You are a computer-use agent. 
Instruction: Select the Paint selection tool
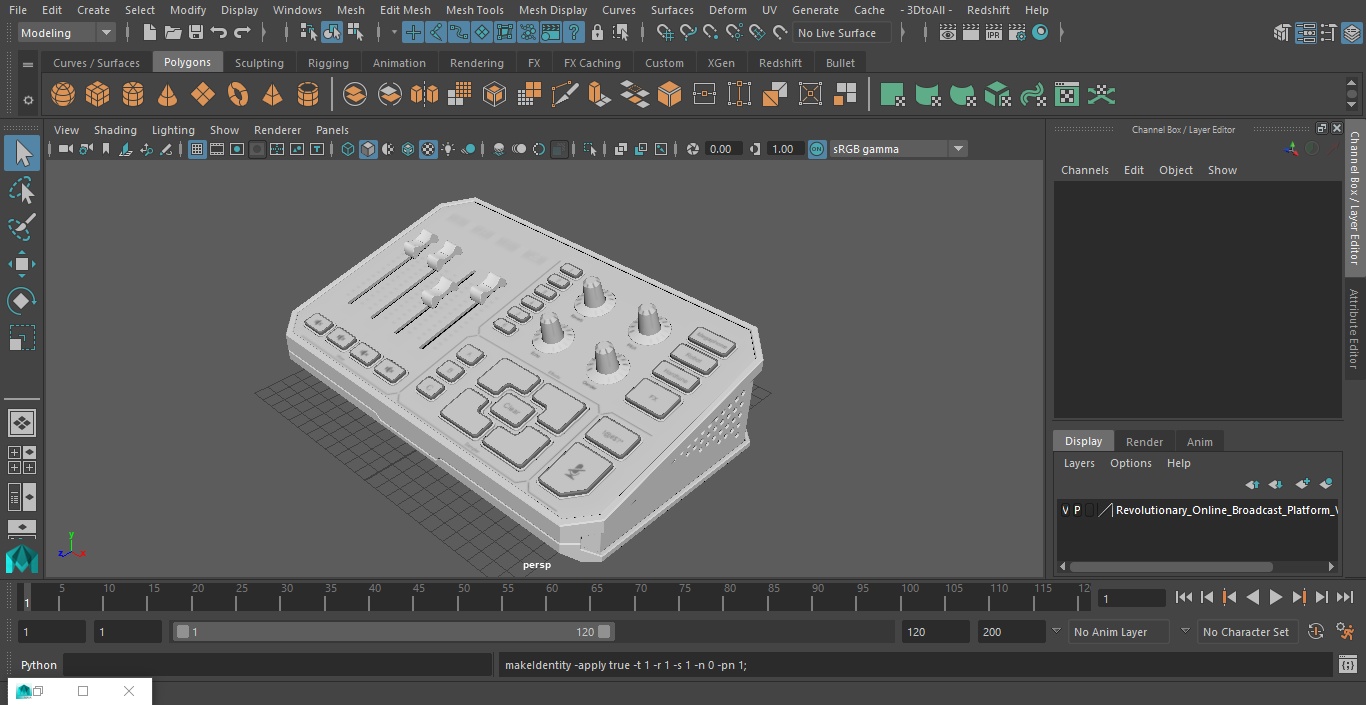click(x=22, y=227)
